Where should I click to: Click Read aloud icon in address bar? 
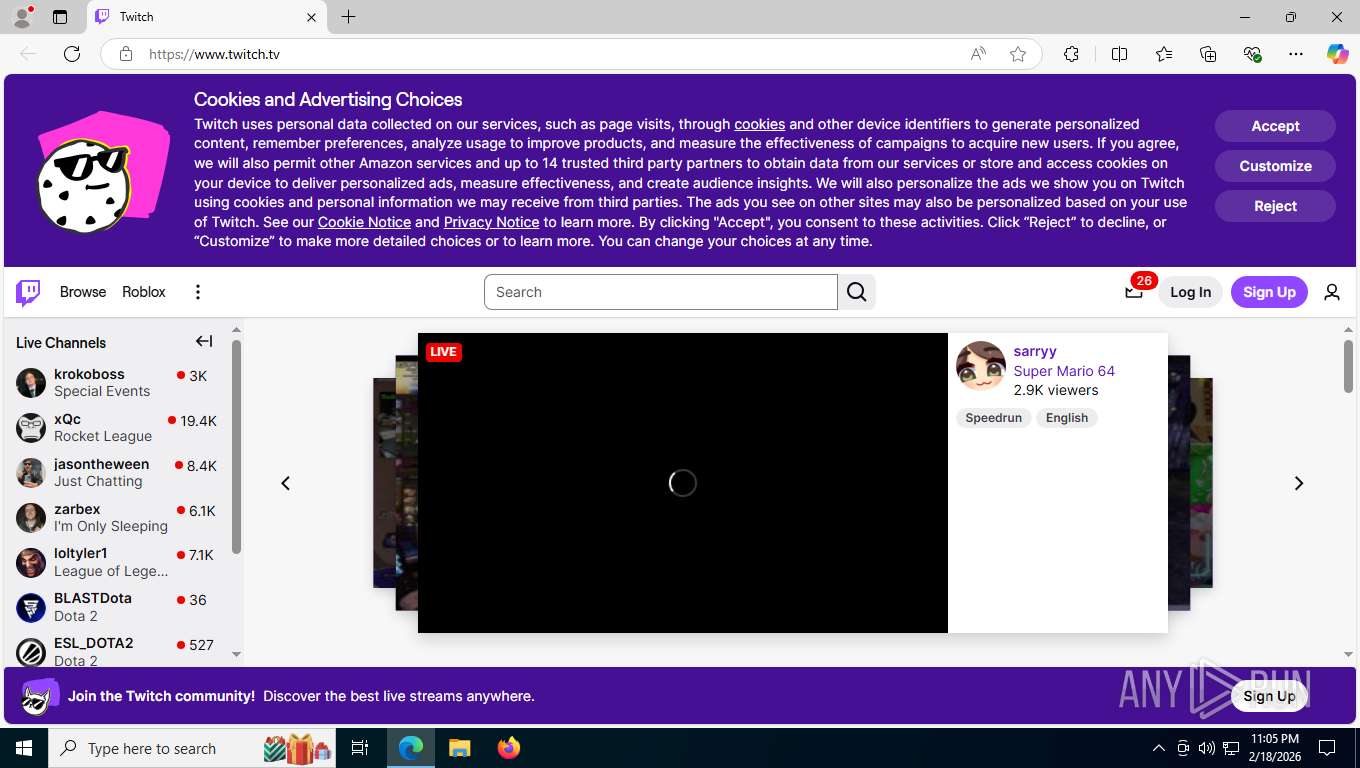(x=978, y=54)
